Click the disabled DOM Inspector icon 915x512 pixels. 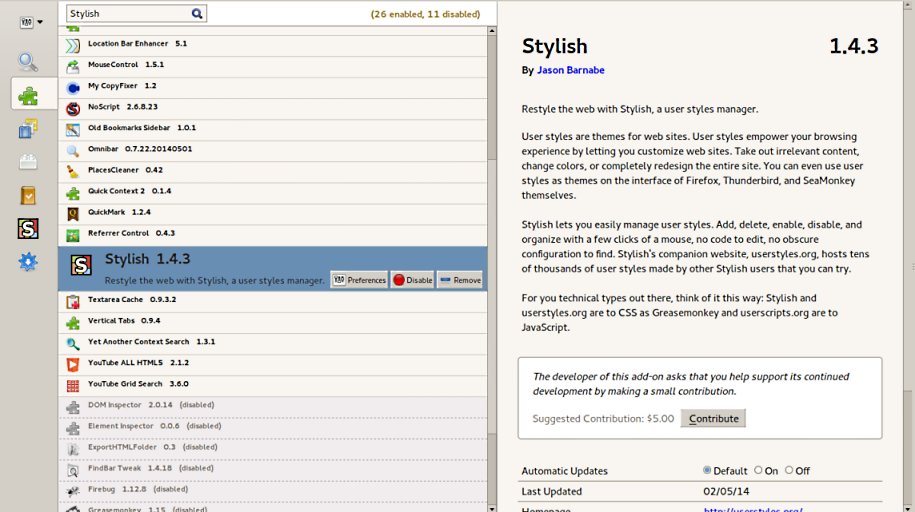(72, 407)
